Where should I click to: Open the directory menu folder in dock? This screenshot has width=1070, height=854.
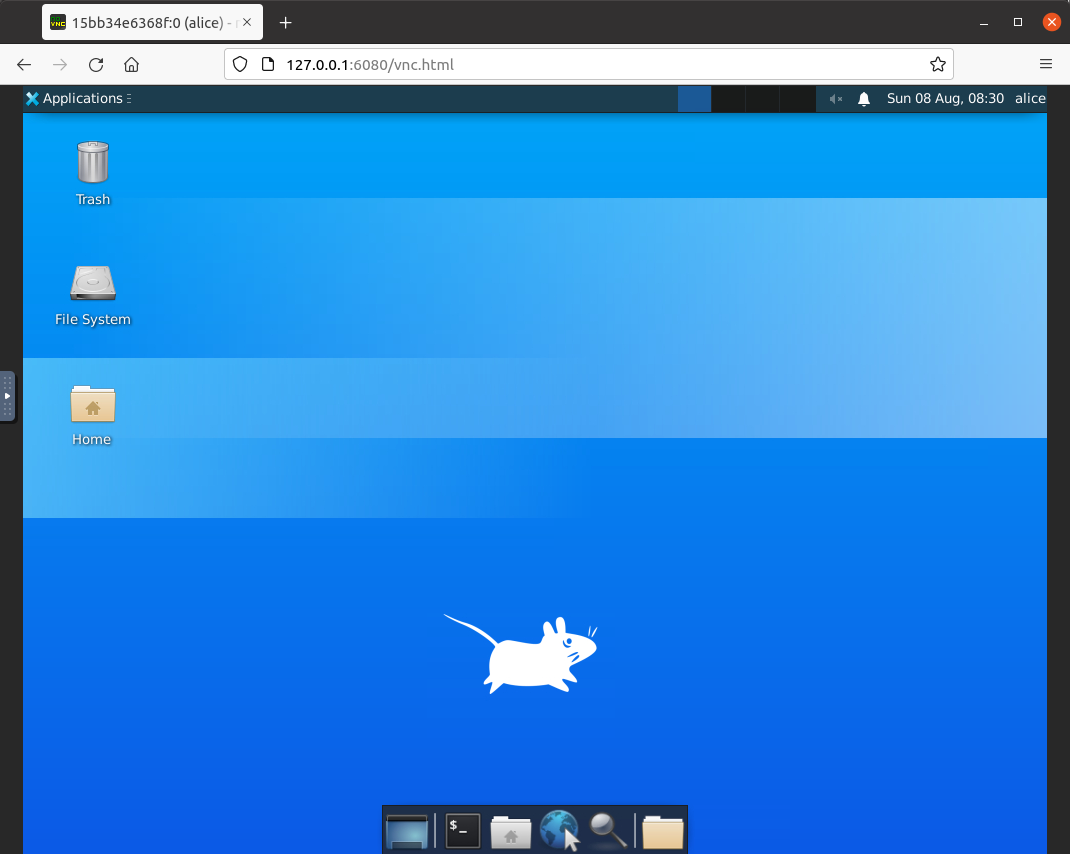[x=662, y=830]
